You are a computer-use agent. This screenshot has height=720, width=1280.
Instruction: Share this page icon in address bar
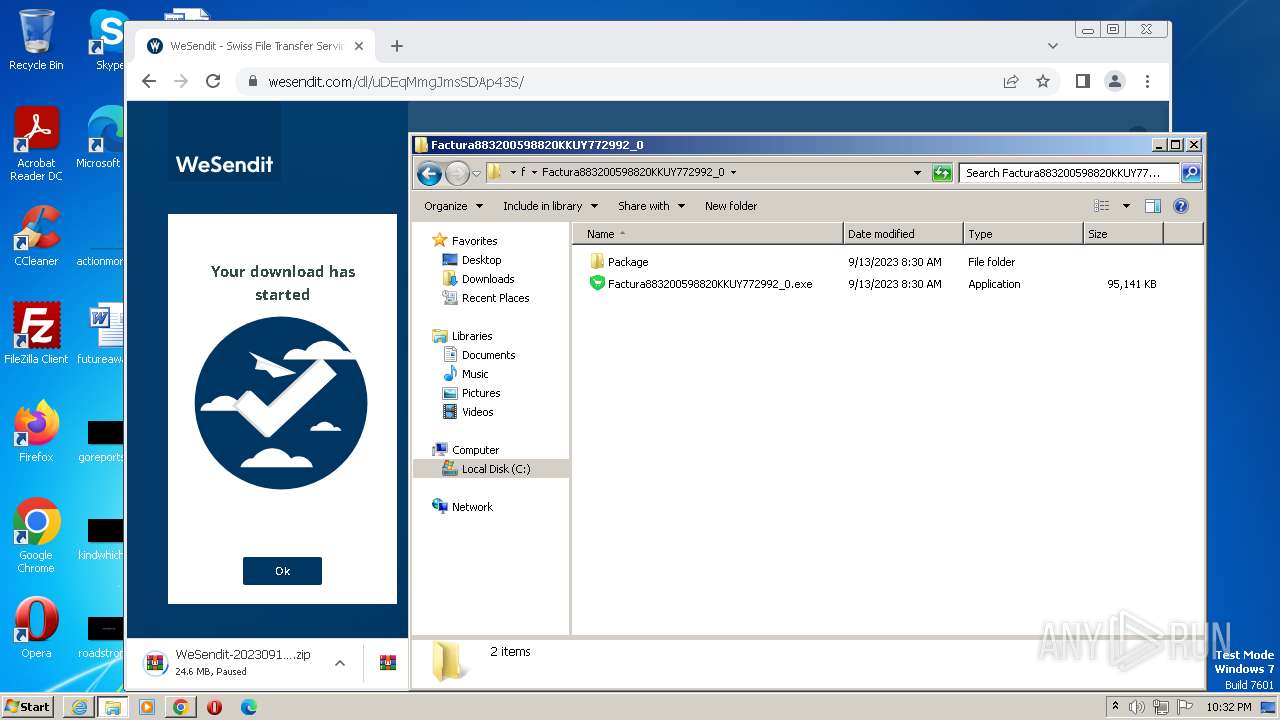coord(1011,81)
